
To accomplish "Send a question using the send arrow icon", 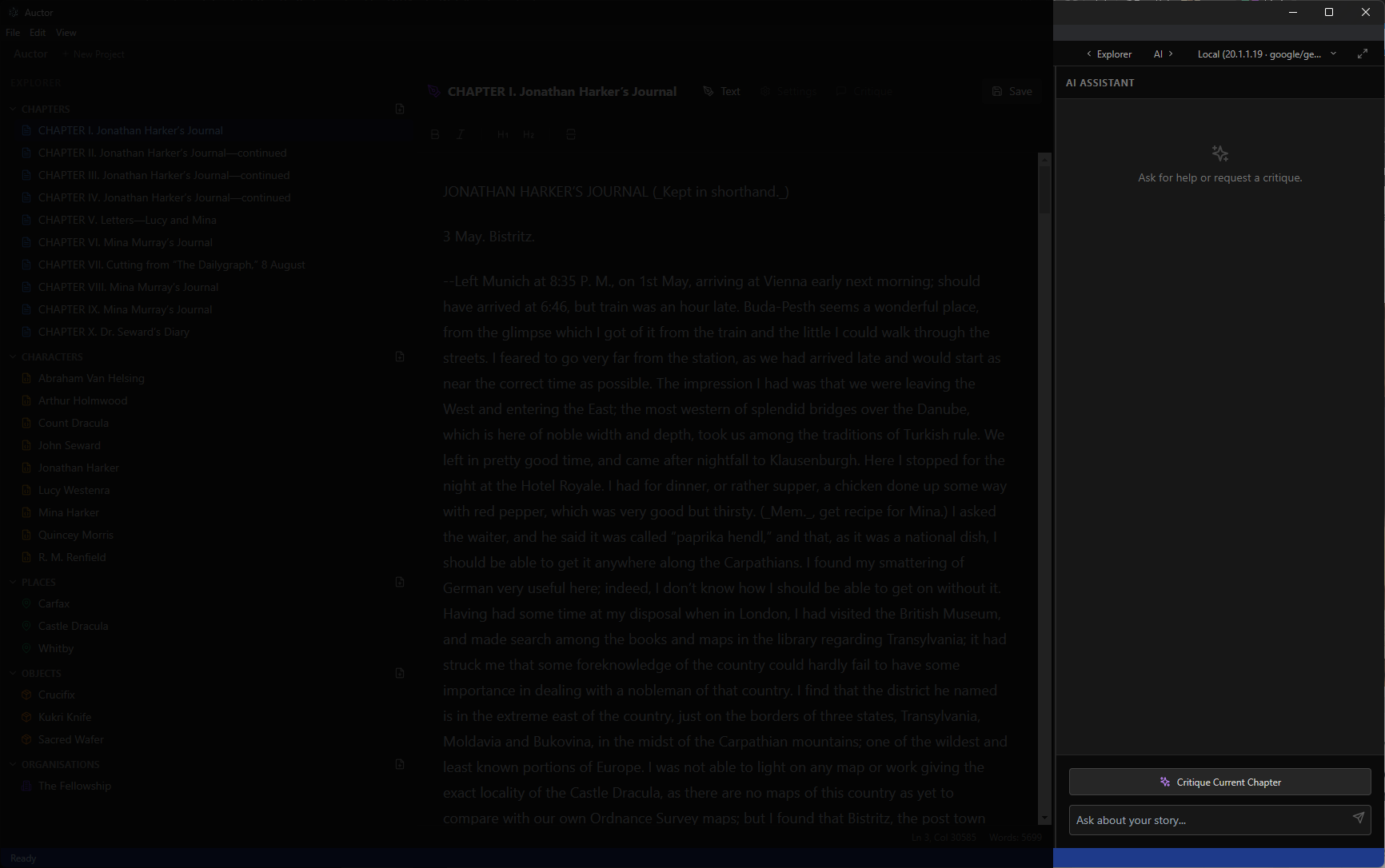I will click(x=1359, y=818).
